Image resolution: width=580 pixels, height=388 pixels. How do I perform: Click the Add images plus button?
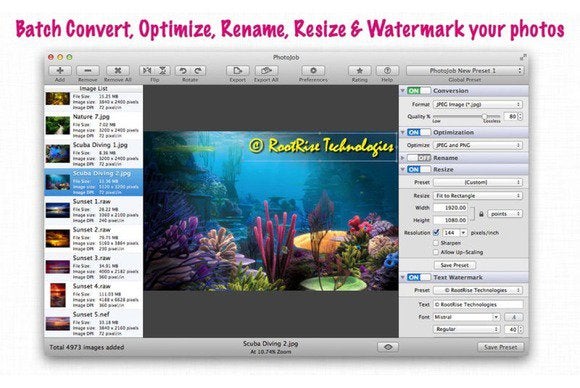(x=60, y=70)
